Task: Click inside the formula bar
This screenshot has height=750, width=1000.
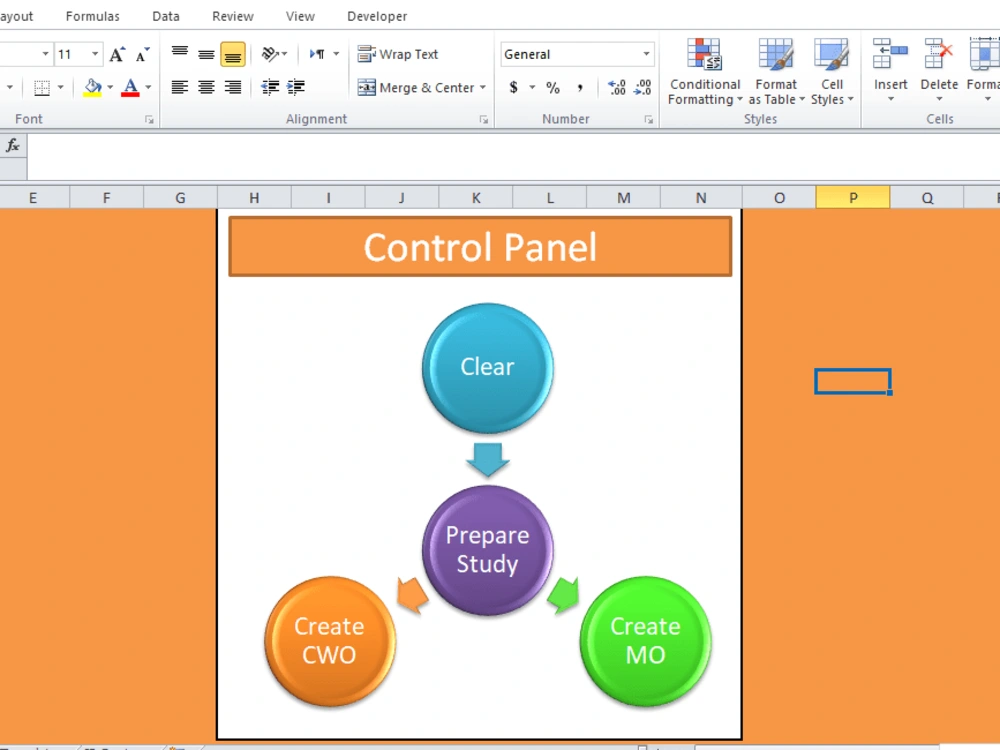Action: (513, 157)
